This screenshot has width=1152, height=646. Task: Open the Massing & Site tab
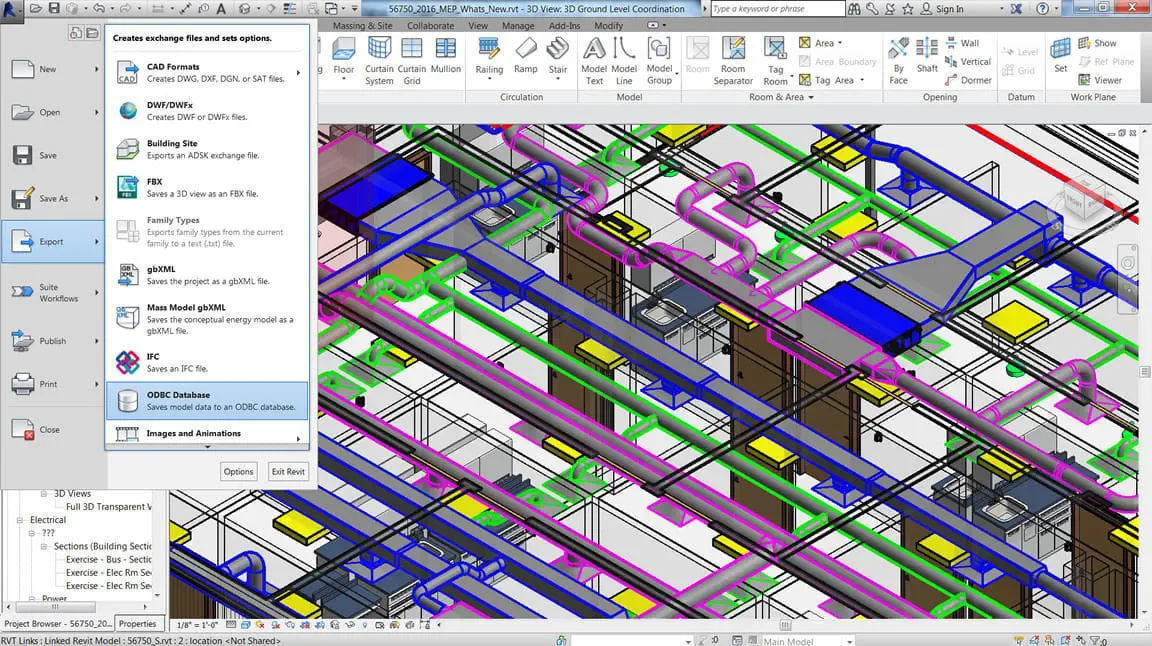point(362,26)
